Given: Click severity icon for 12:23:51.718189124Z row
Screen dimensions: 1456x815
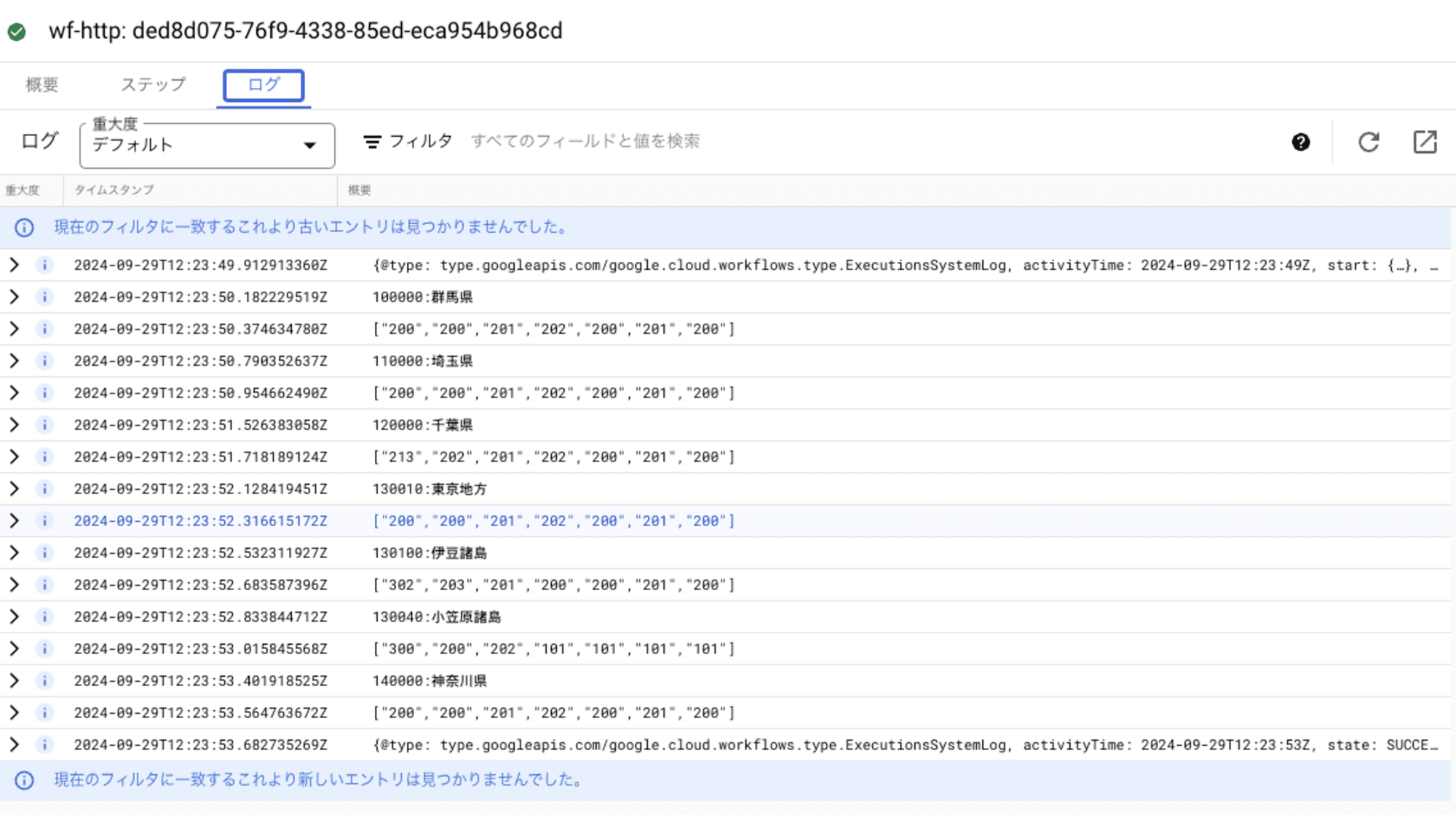Looking at the screenshot, I should pyautogui.click(x=44, y=457).
